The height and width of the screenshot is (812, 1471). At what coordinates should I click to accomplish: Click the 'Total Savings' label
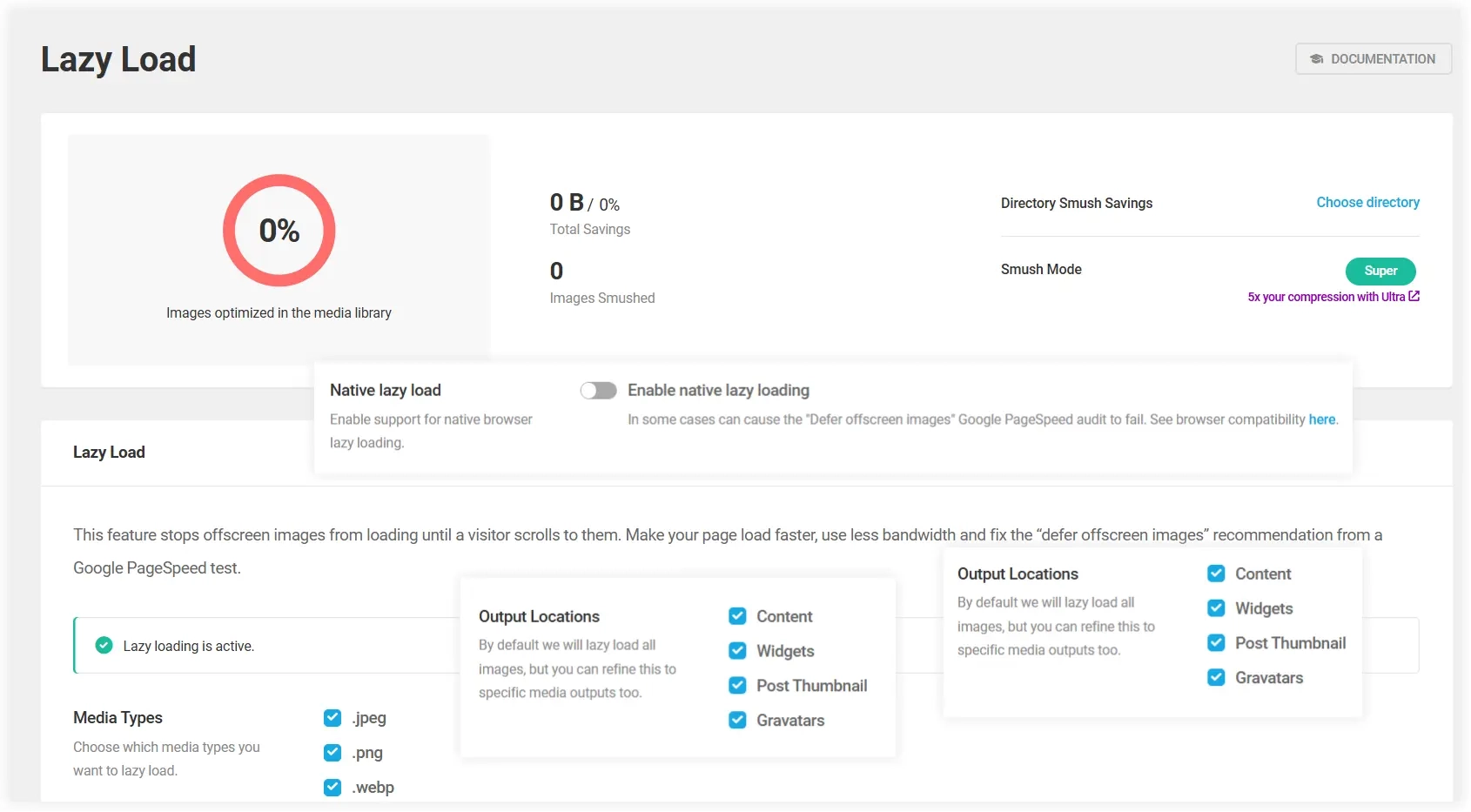[590, 229]
